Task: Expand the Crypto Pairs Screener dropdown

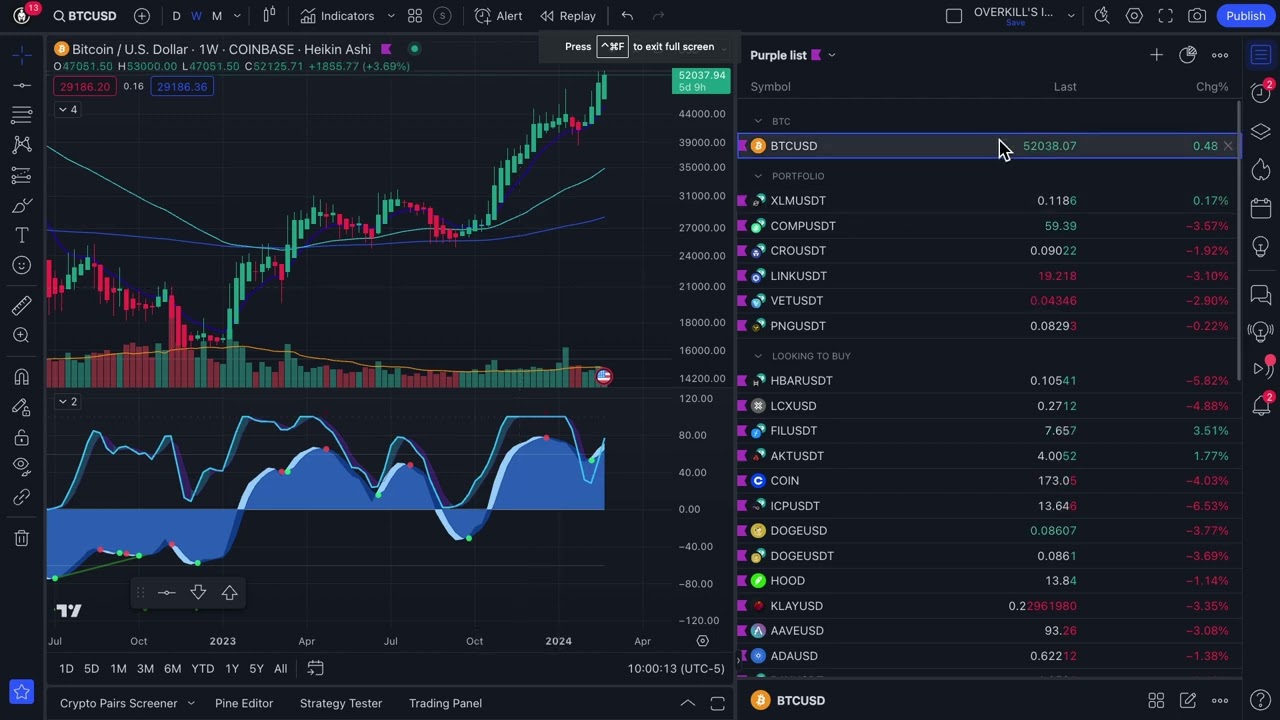Action: pyautogui.click(x=191, y=703)
